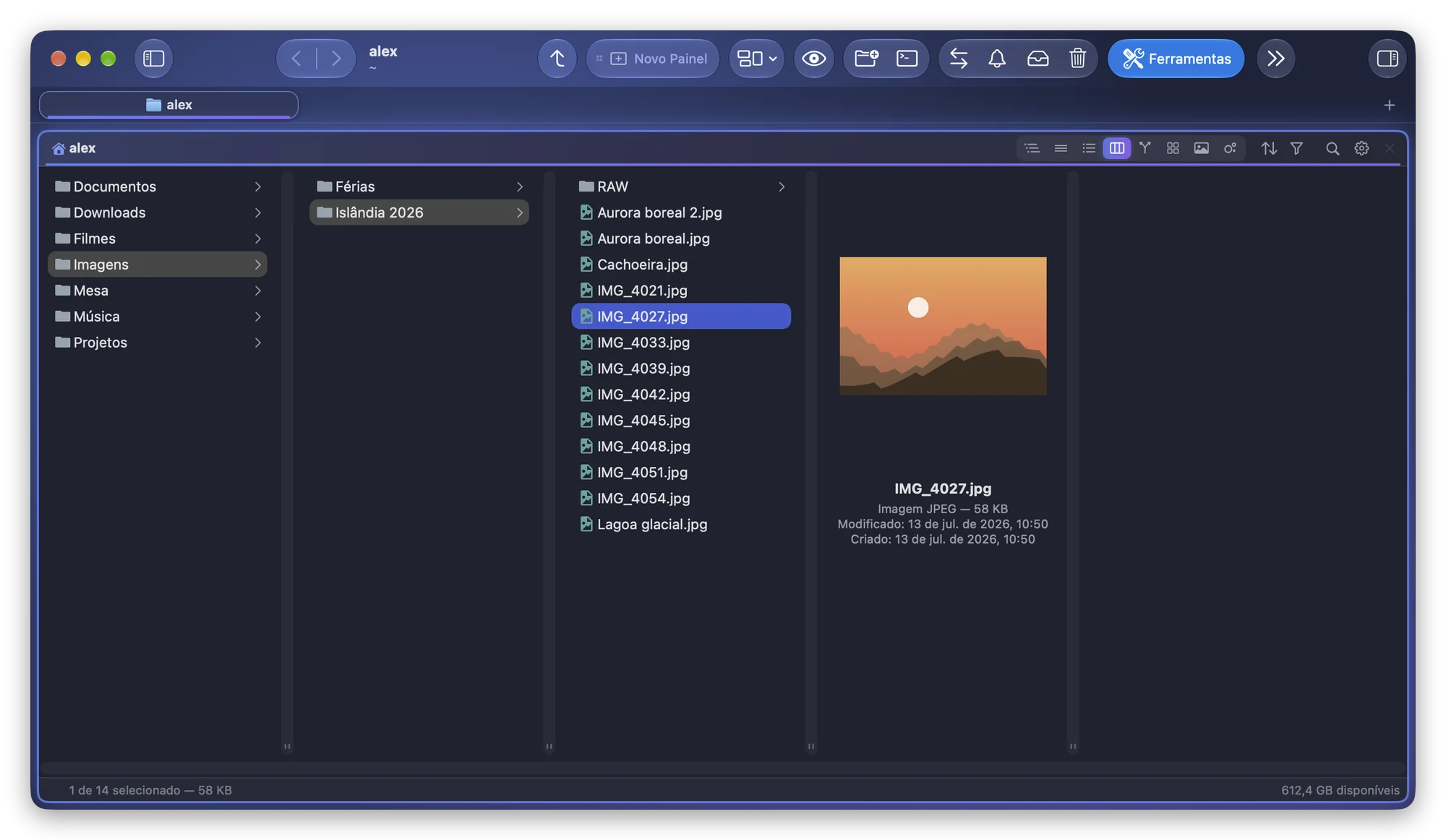Switch to branch view icon

pos(1145,148)
